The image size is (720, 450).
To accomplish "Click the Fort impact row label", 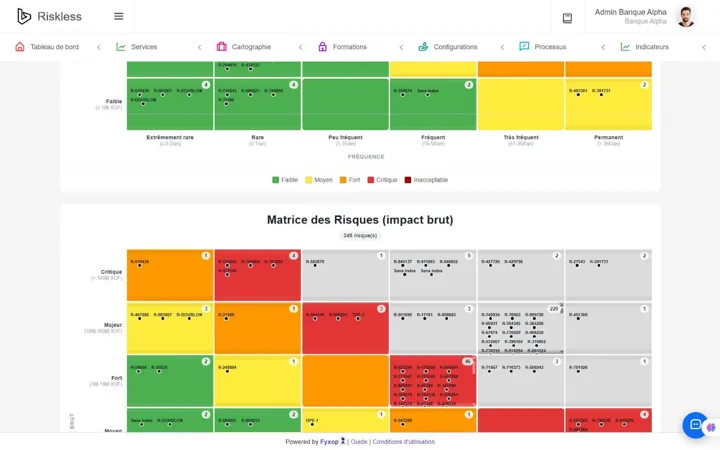I will [117, 378].
